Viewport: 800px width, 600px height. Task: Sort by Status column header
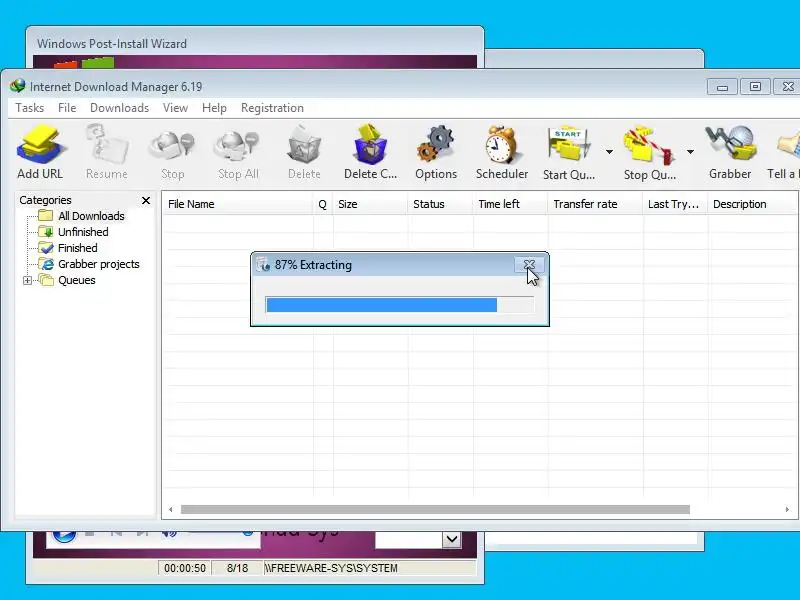[x=440, y=204]
